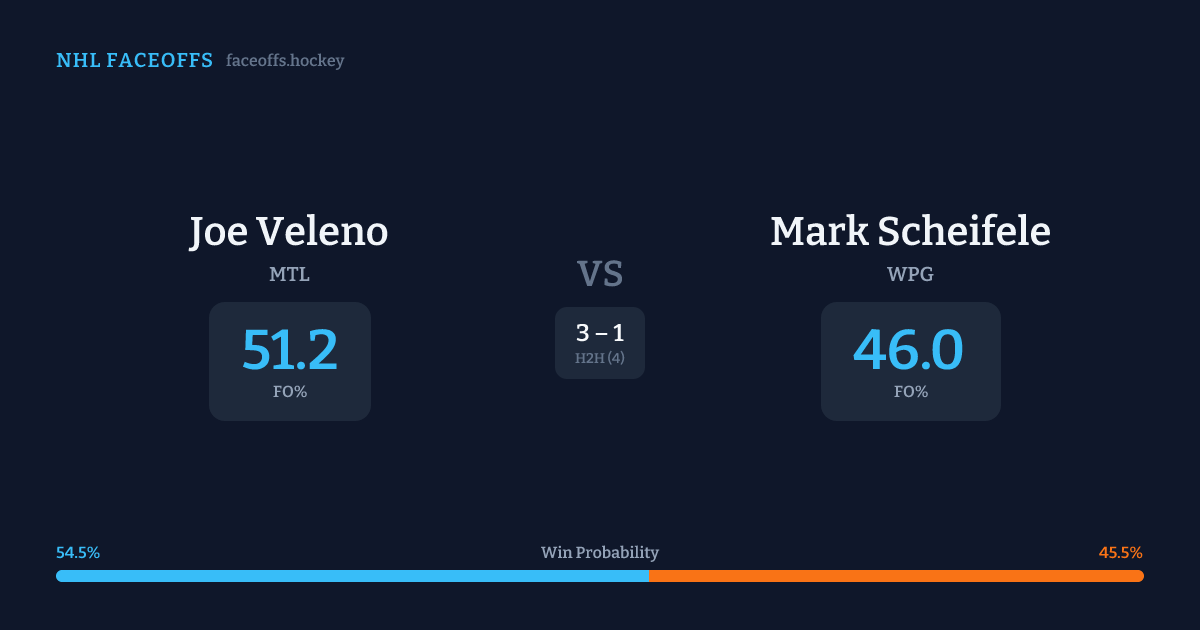Image resolution: width=1200 pixels, height=630 pixels.
Task: Click the far right end of the orange bar
Action: click(1139, 576)
